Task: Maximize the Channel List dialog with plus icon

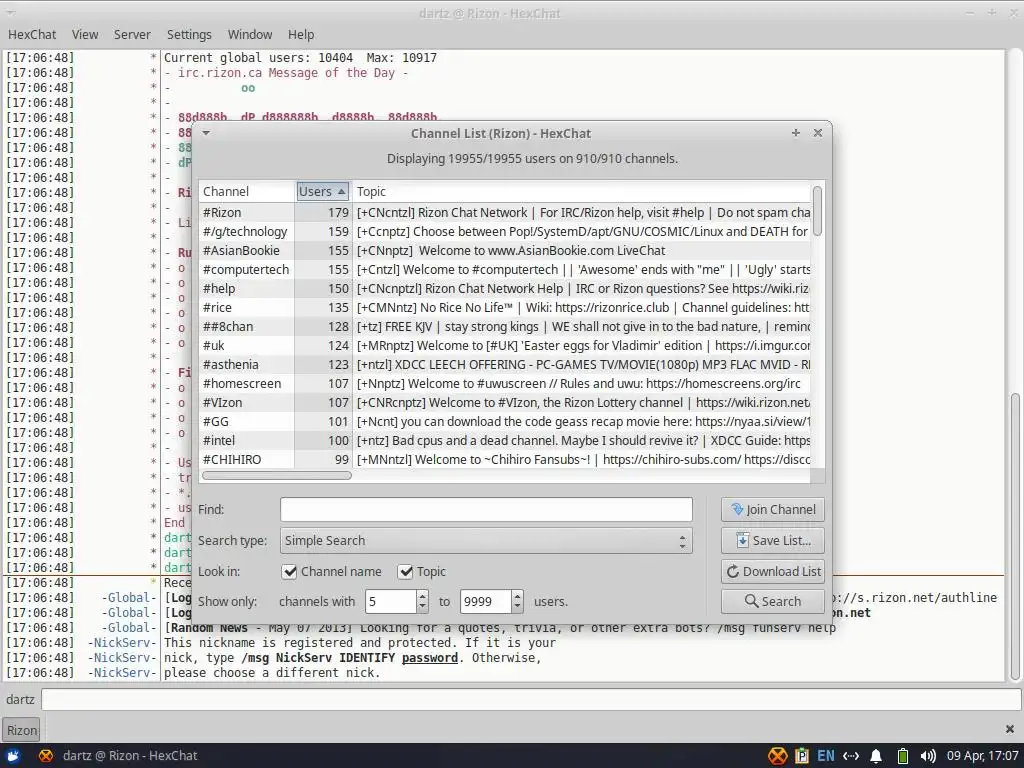Action: tap(795, 133)
